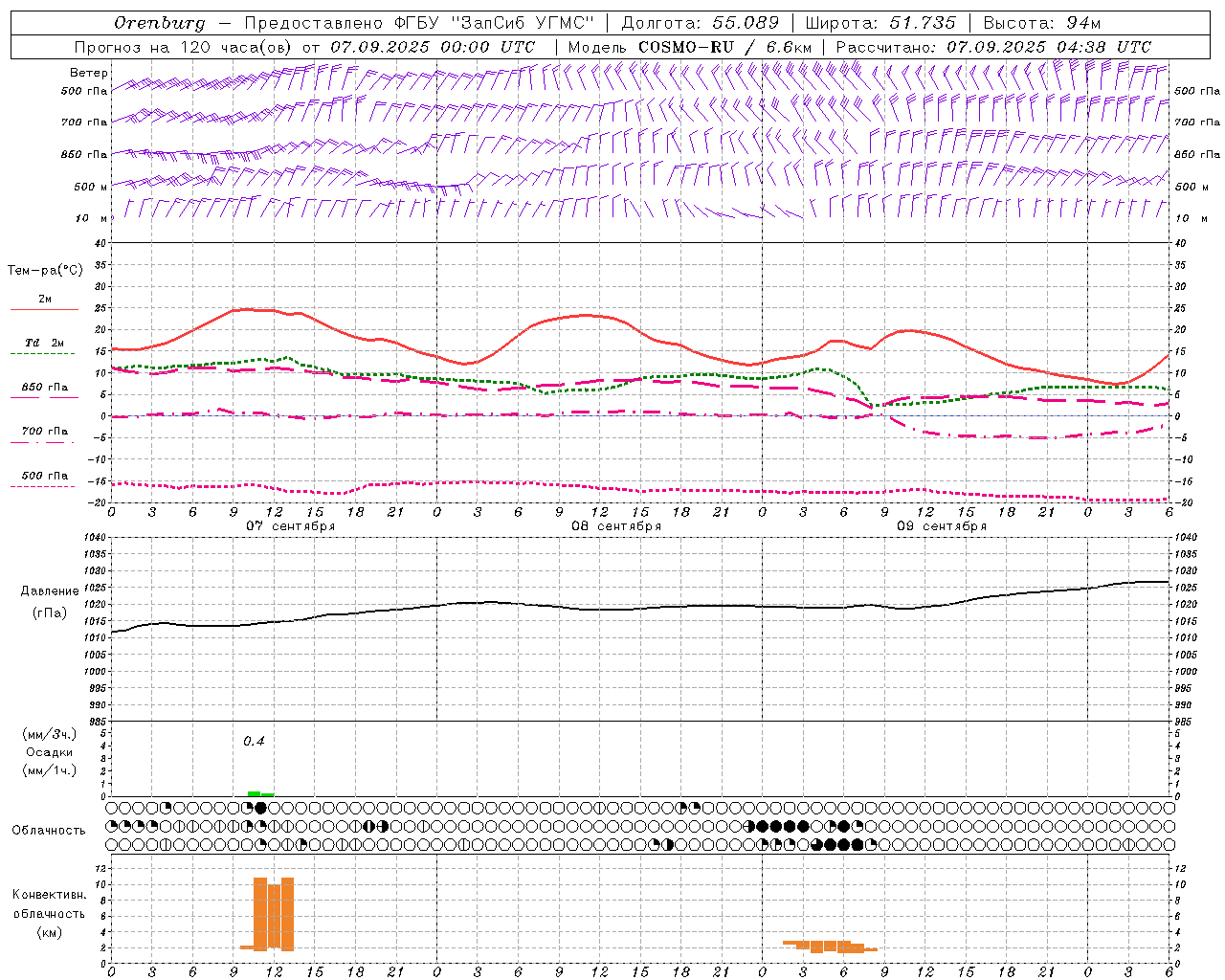Click the 'Давление' pressure panel label
Screen dimensions: 1225x980
(50, 591)
